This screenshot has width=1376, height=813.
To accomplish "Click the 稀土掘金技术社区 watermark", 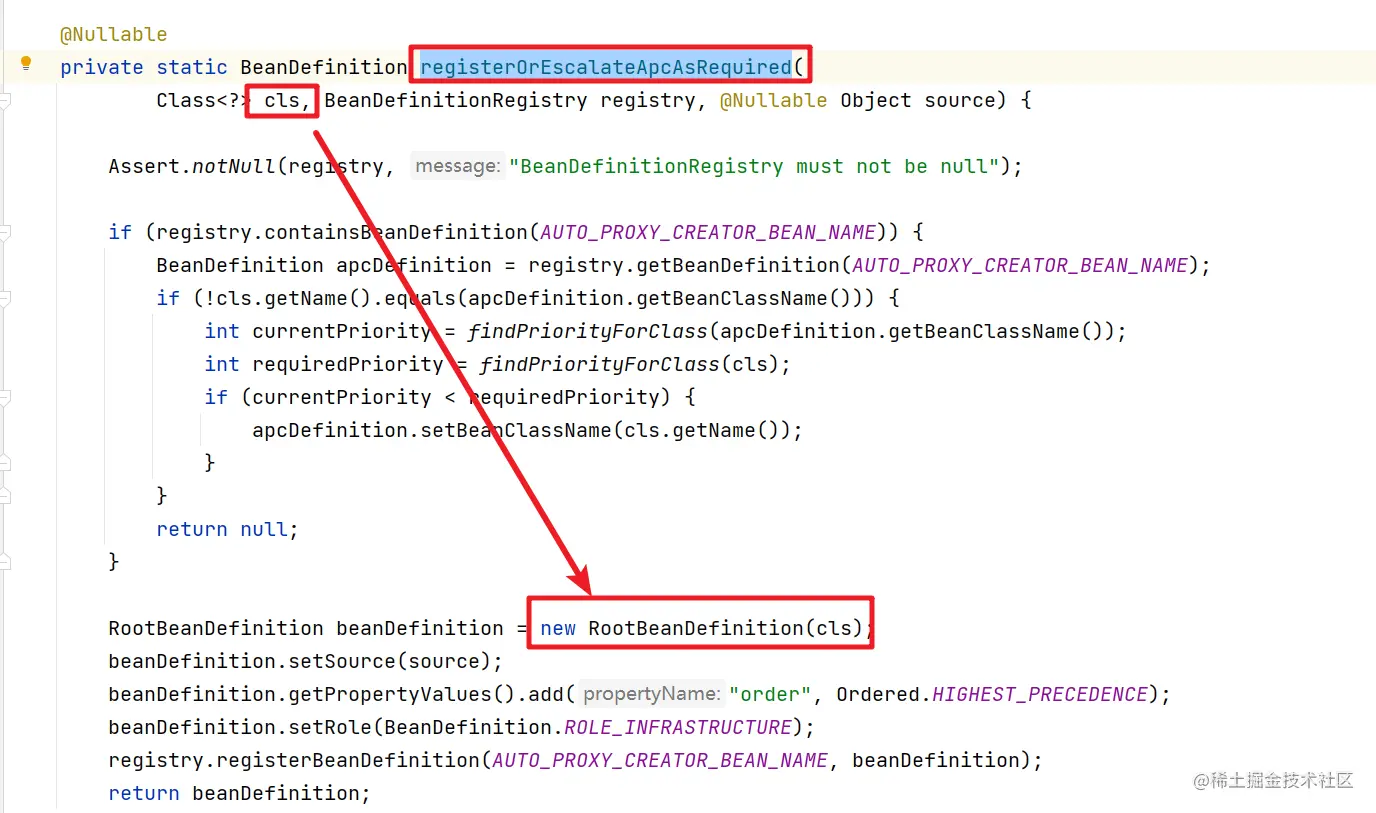I will coord(1273,780).
